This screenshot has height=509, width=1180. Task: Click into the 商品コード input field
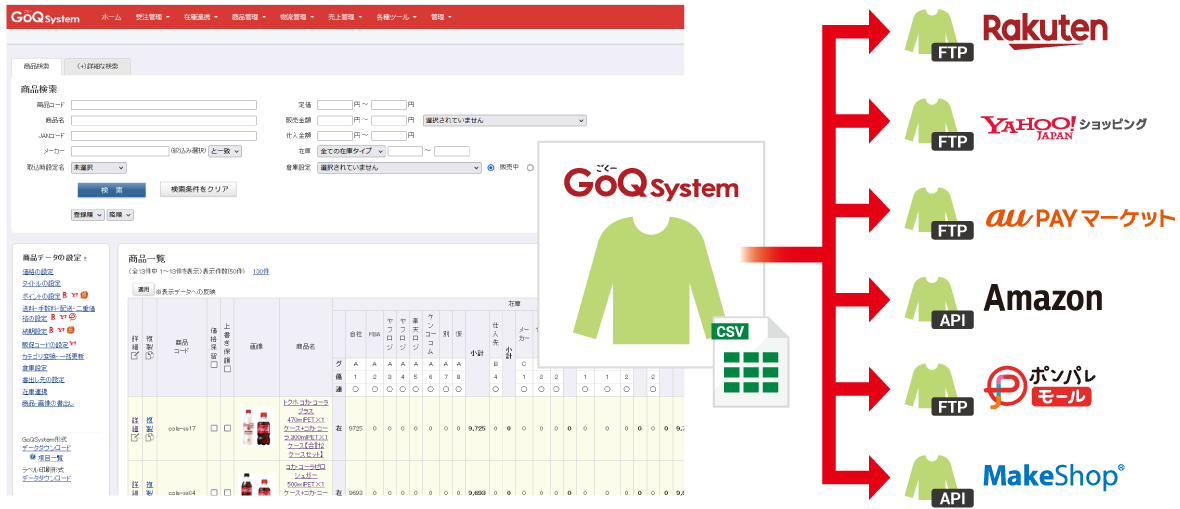click(x=164, y=105)
